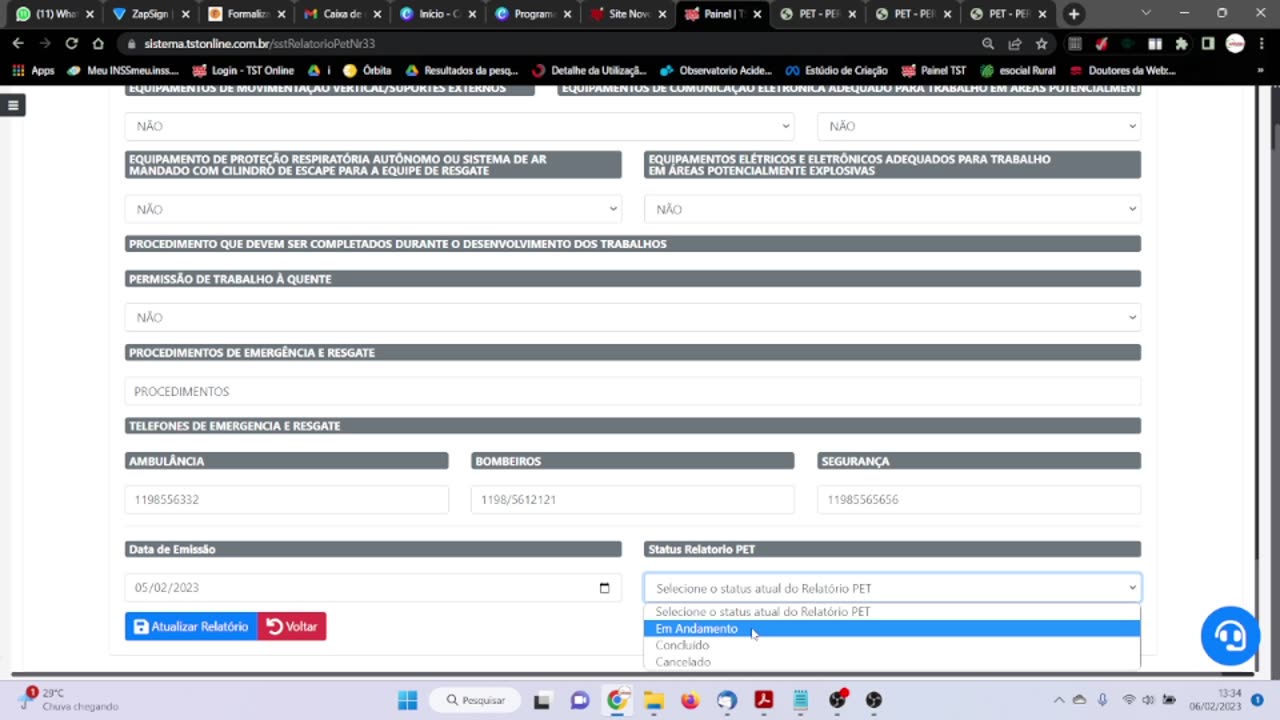The width and height of the screenshot is (1280, 720).
Task: Click the red Voltar button
Action: (x=292, y=626)
